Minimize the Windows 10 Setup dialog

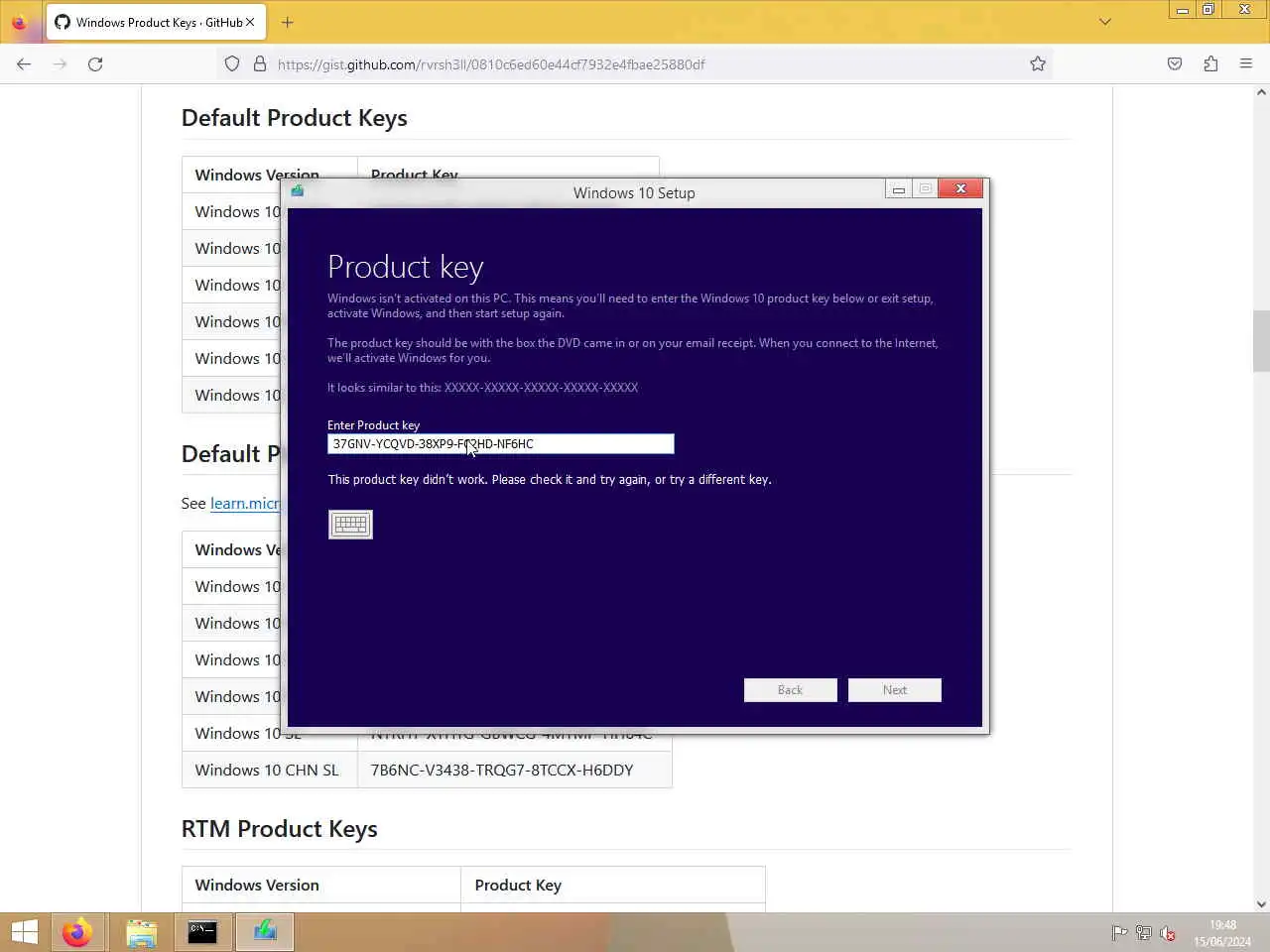coord(898,189)
